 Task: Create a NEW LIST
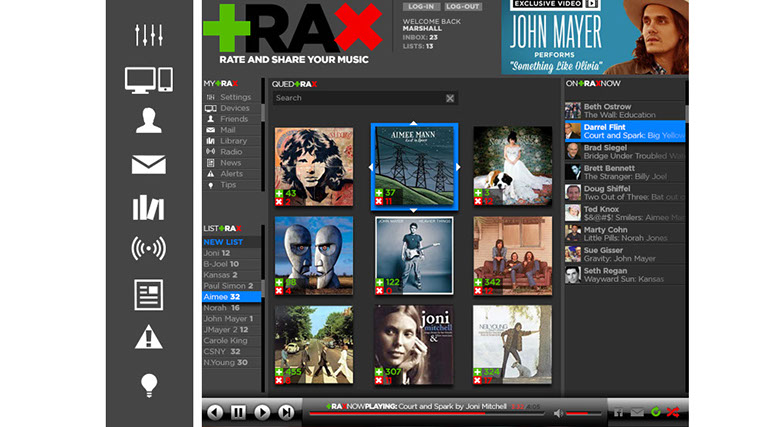pyautogui.click(x=222, y=242)
